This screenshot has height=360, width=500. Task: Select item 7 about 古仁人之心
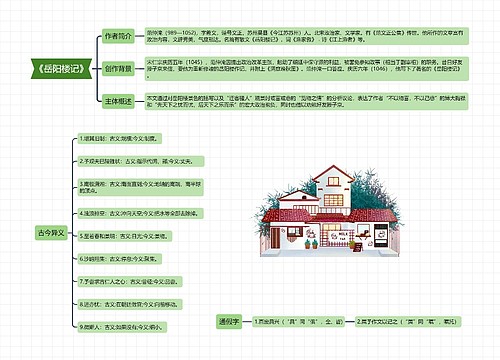coord(130,281)
